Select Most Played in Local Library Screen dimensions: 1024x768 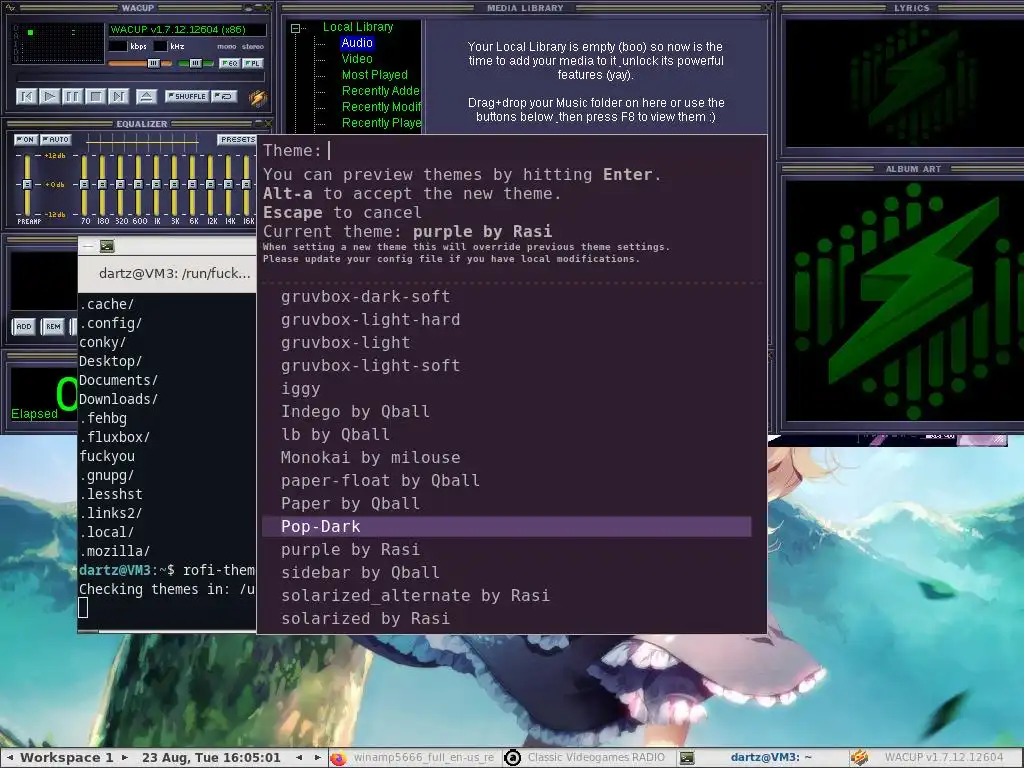374,74
